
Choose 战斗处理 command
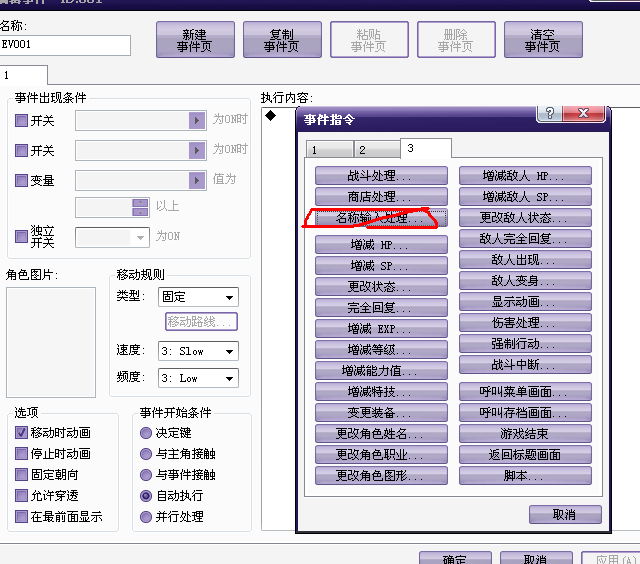click(381, 175)
